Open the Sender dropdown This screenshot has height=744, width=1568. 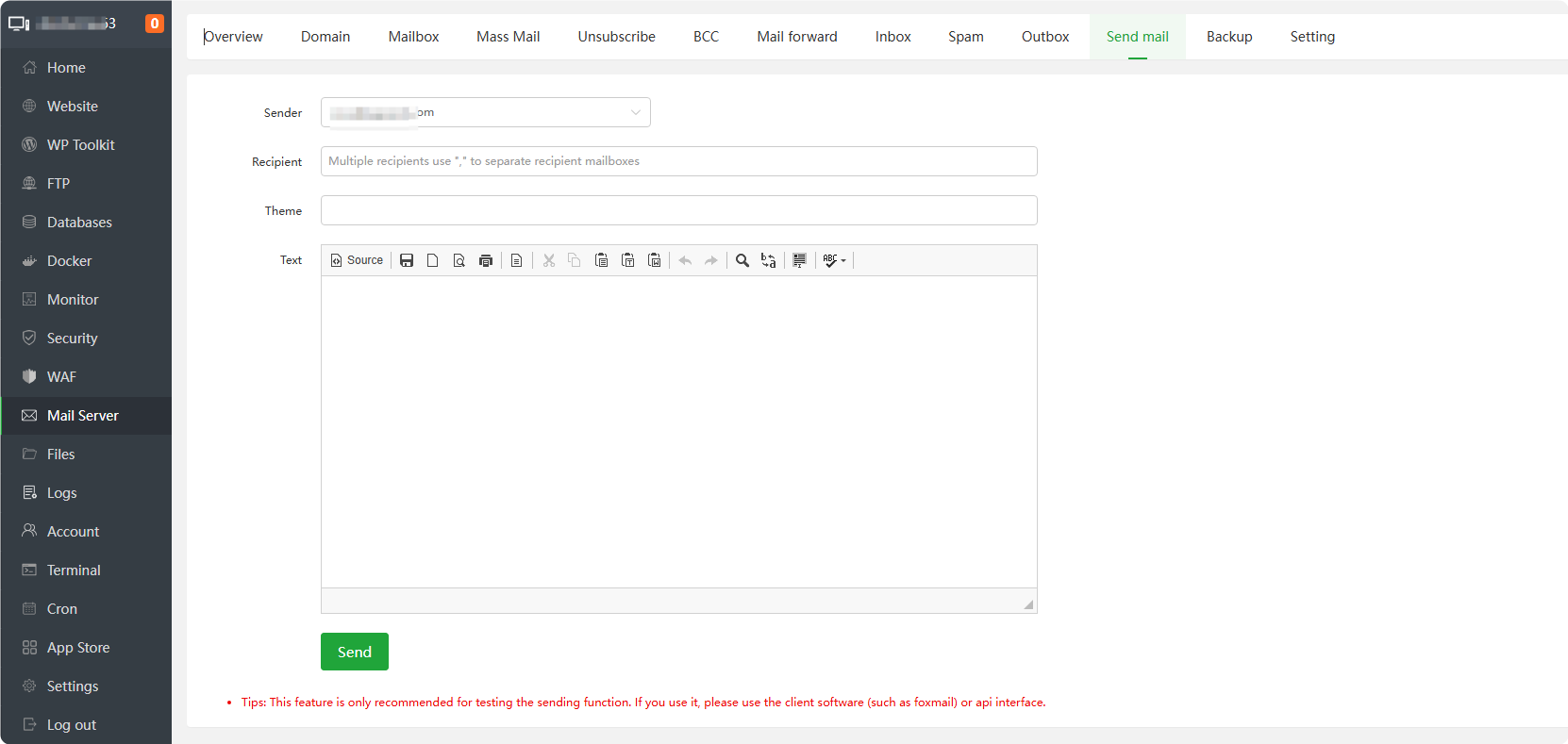pos(486,112)
